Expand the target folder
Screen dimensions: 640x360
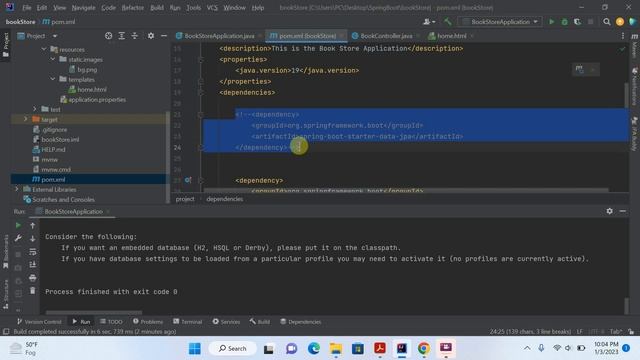[x=25, y=119]
